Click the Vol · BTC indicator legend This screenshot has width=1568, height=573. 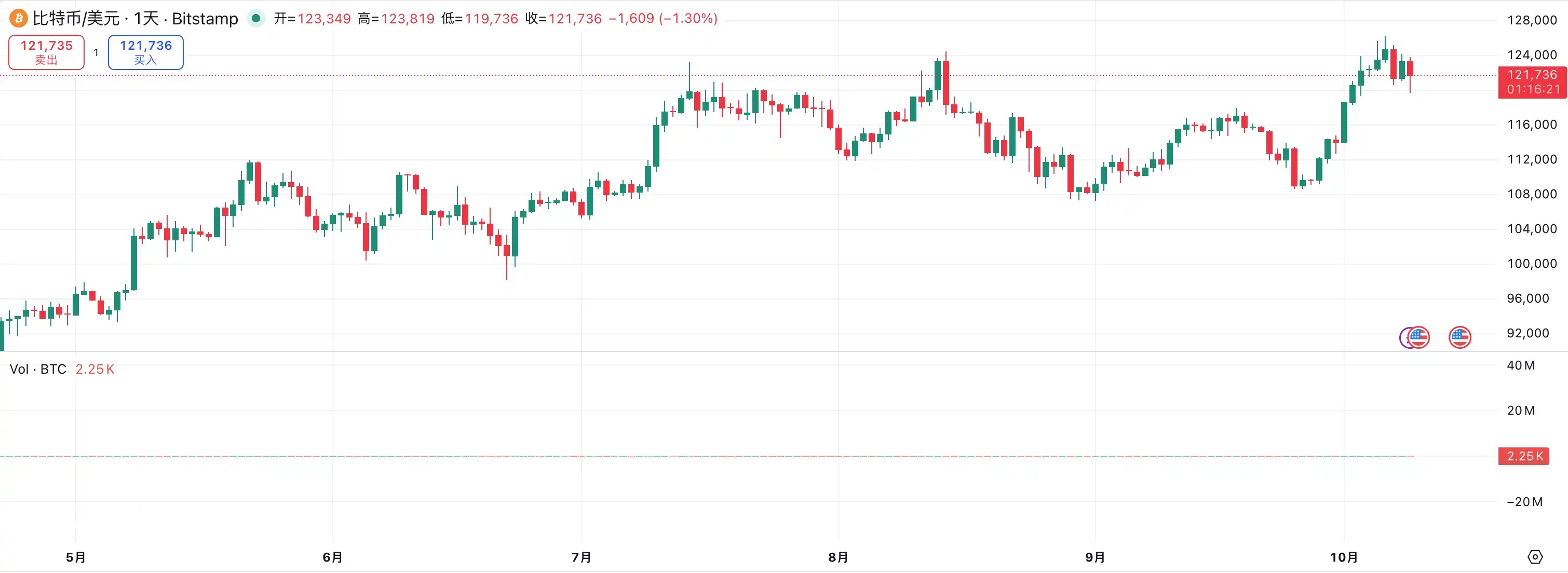click(38, 369)
